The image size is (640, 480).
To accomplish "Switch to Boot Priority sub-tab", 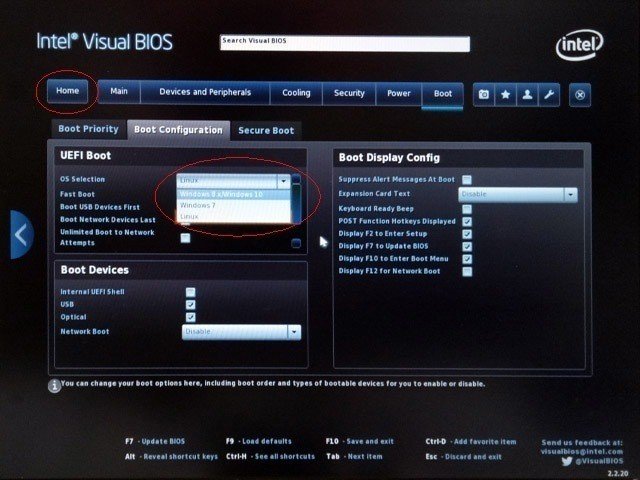I will point(88,129).
